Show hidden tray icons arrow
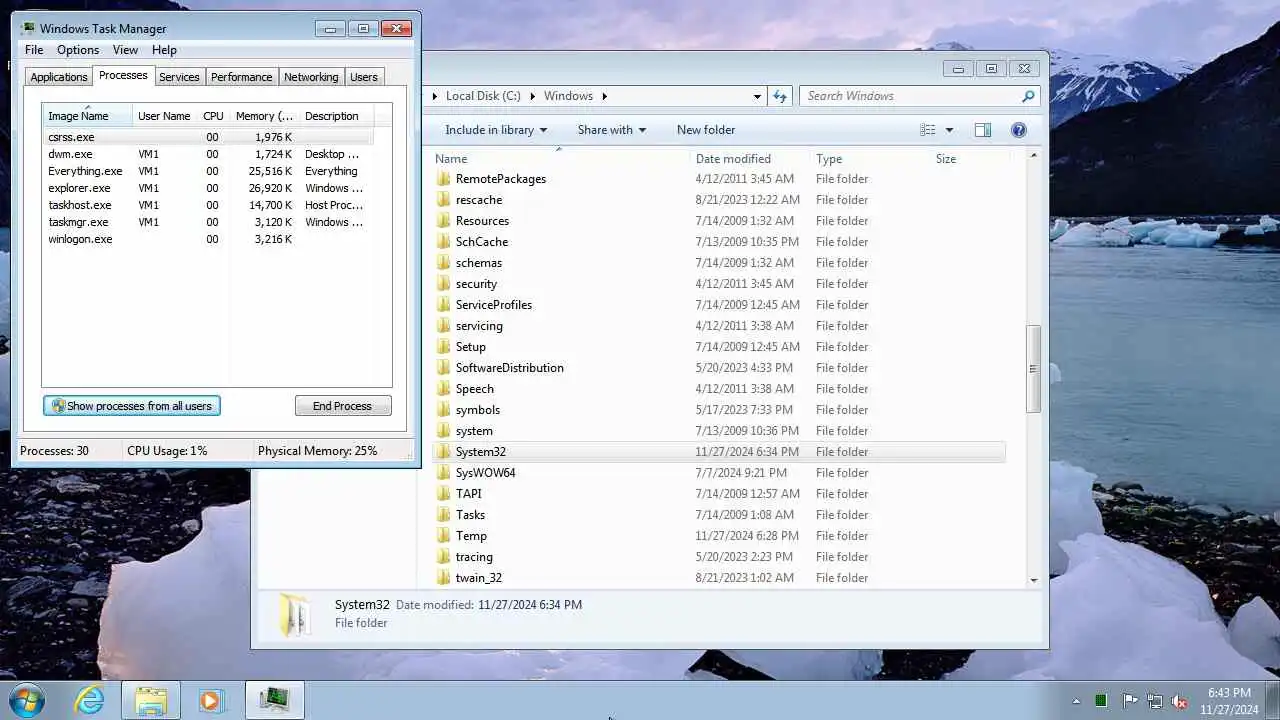The width and height of the screenshot is (1280, 720). pyautogui.click(x=1076, y=701)
